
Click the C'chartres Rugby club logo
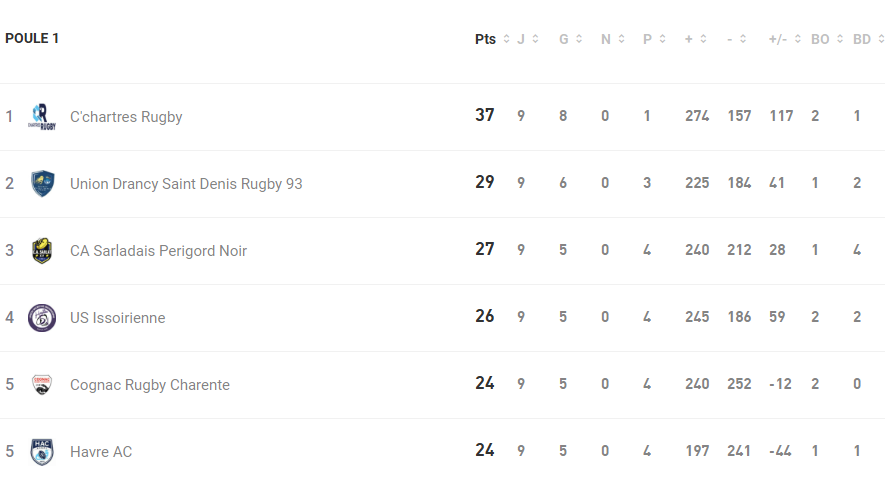point(42,117)
